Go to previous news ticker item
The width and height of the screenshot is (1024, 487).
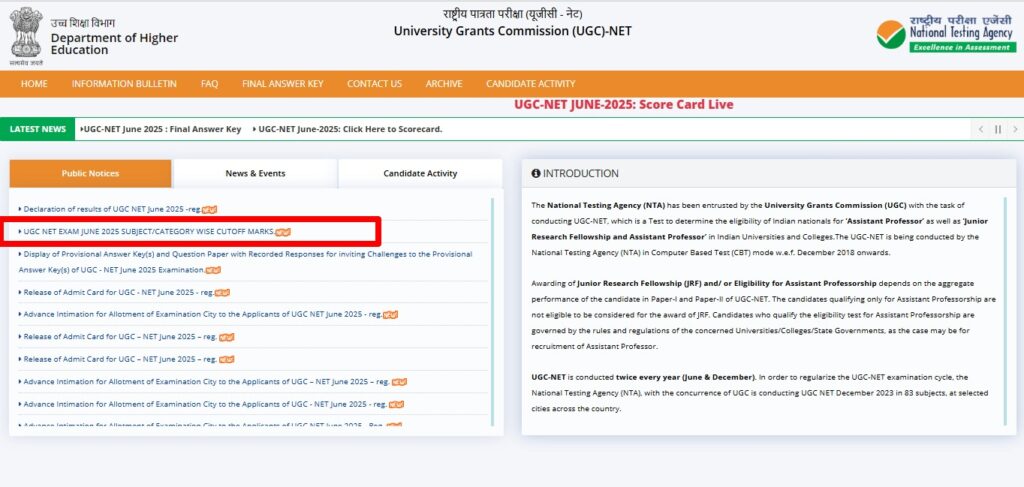pos(980,129)
